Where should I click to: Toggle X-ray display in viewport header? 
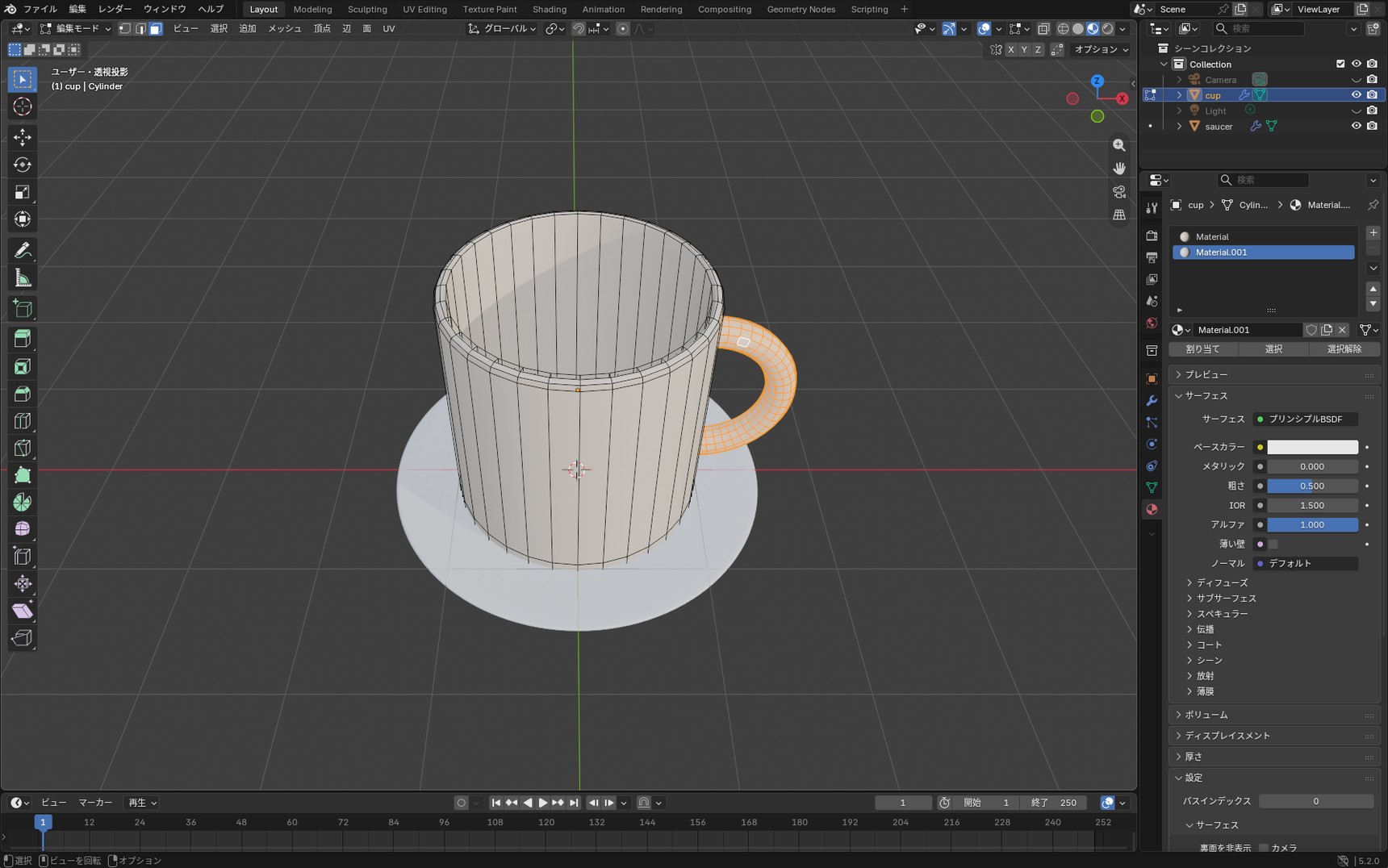click(1043, 29)
